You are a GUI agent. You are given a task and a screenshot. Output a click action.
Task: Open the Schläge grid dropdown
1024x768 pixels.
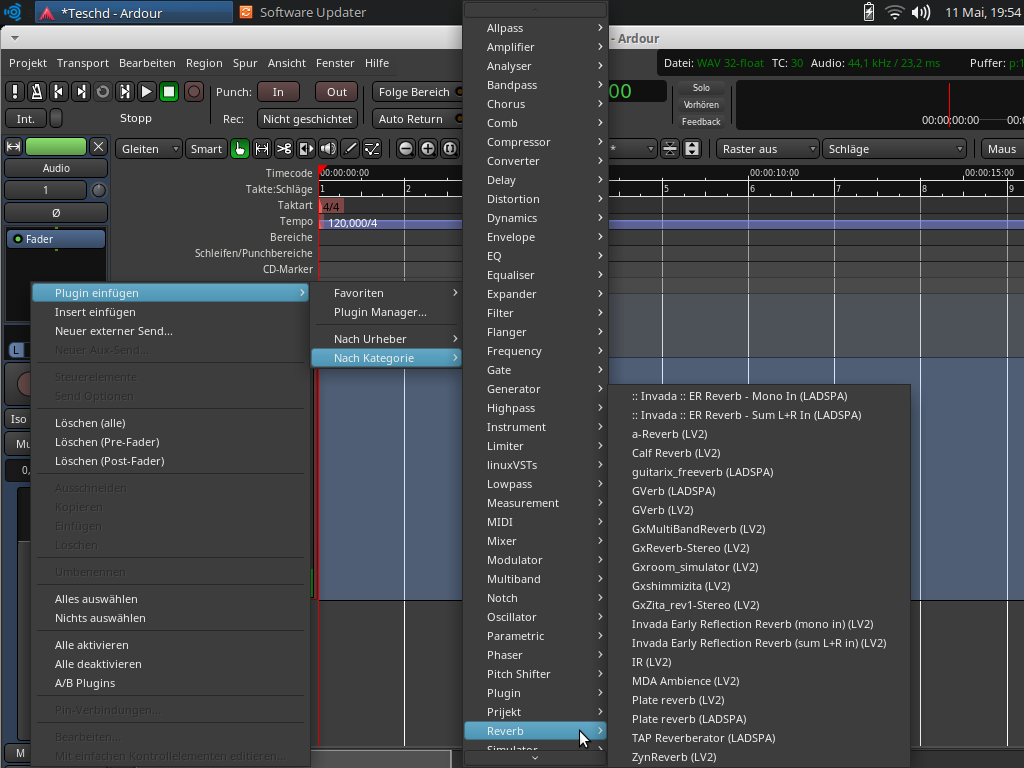(894, 149)
